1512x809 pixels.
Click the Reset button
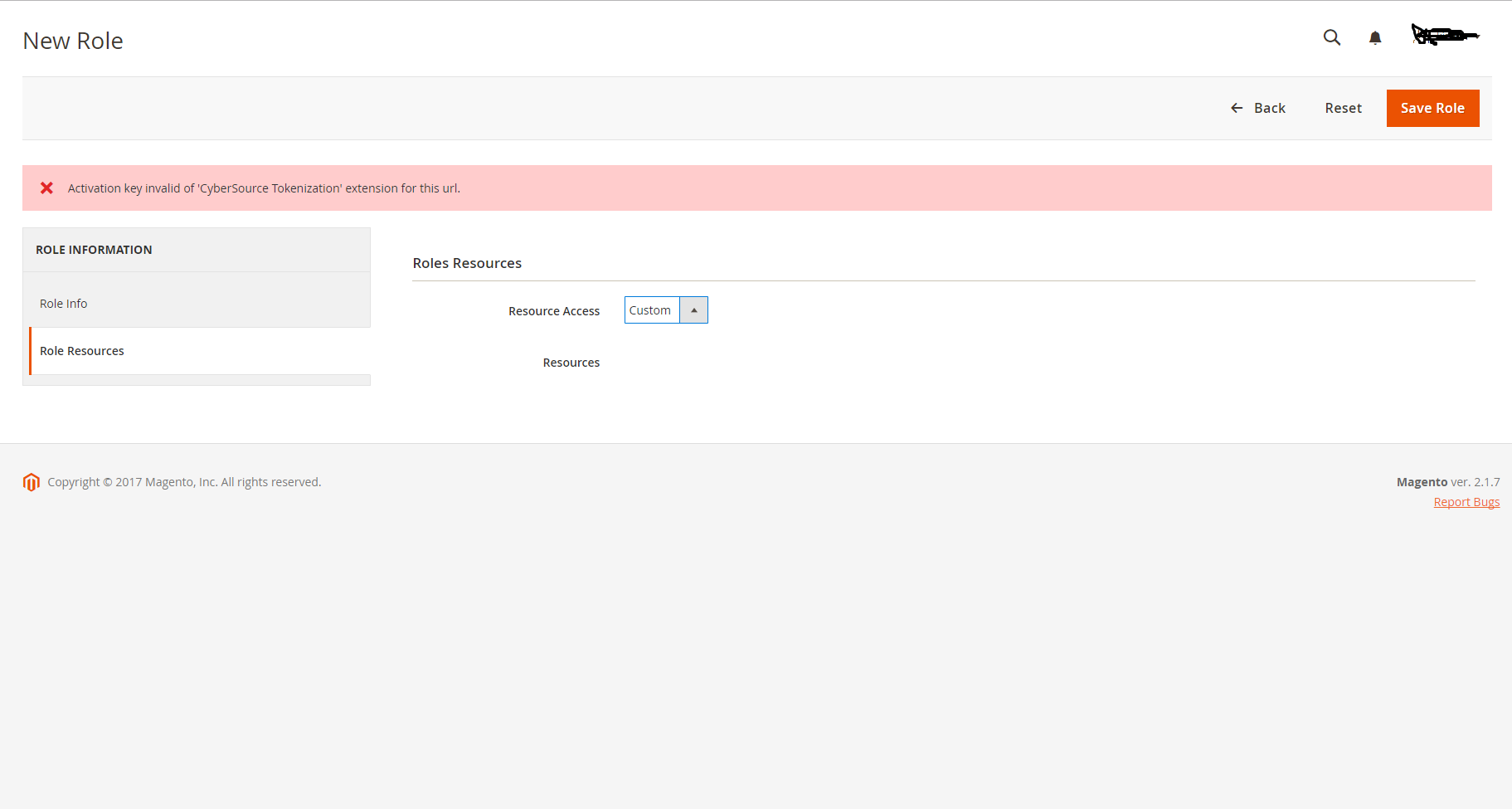1343,108
